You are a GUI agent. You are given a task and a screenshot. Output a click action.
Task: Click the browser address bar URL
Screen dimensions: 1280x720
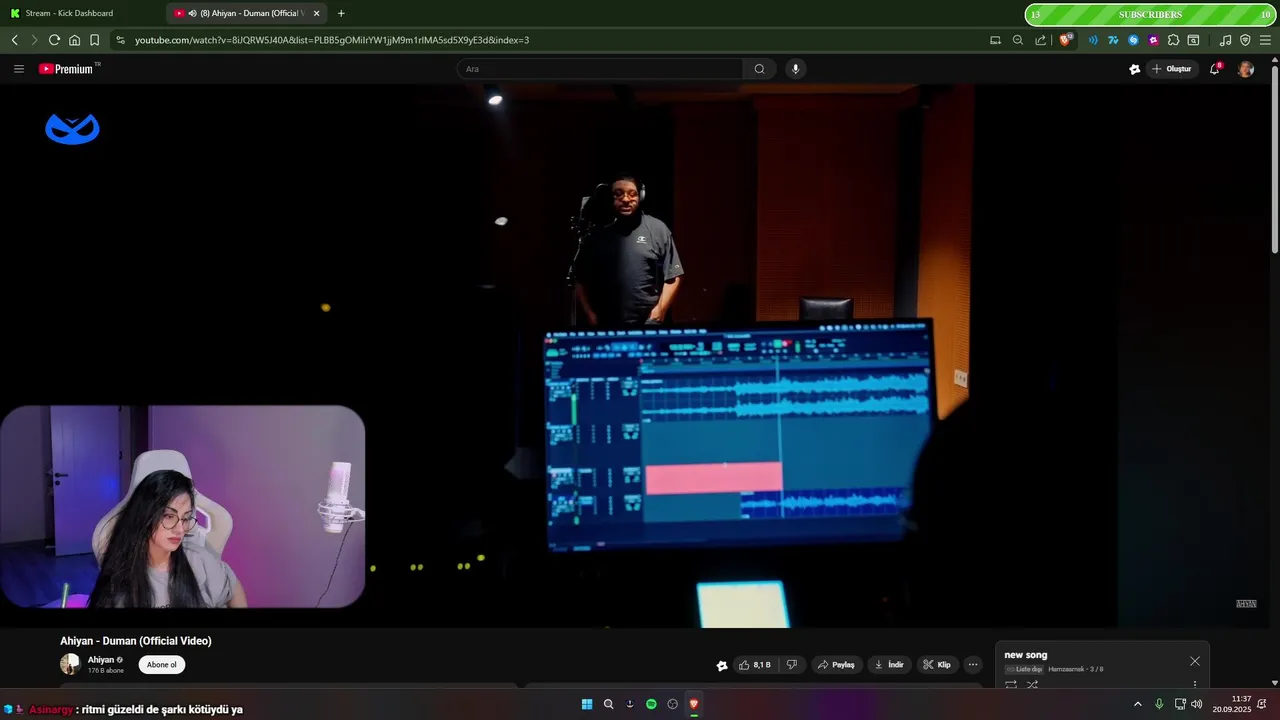332,40
